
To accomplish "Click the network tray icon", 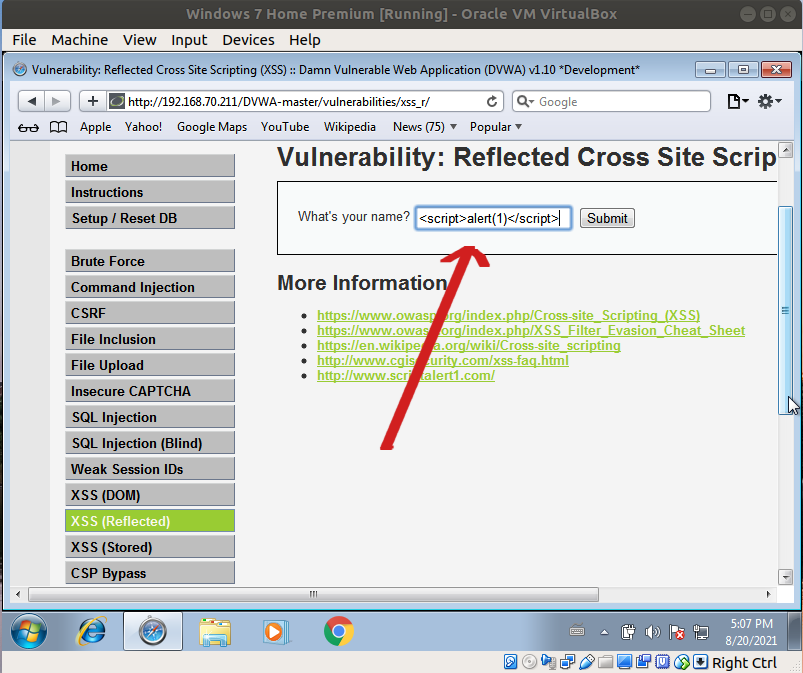I will pos(701,633).
